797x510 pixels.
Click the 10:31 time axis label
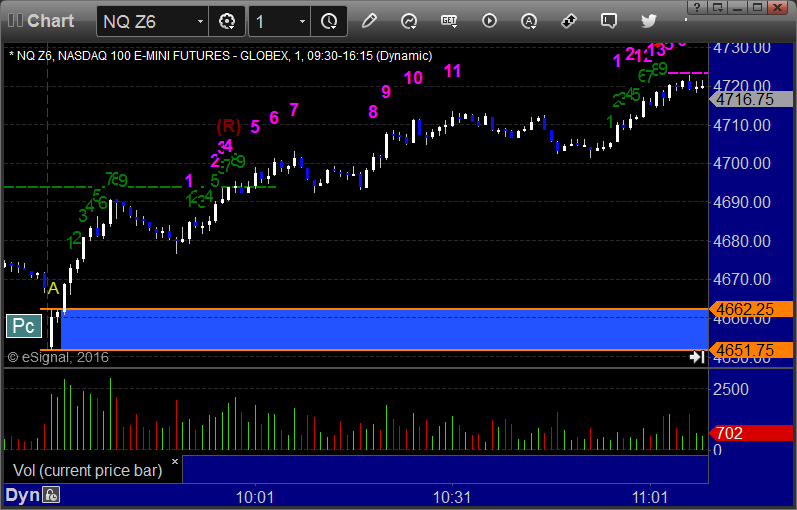tap(452, 497)
